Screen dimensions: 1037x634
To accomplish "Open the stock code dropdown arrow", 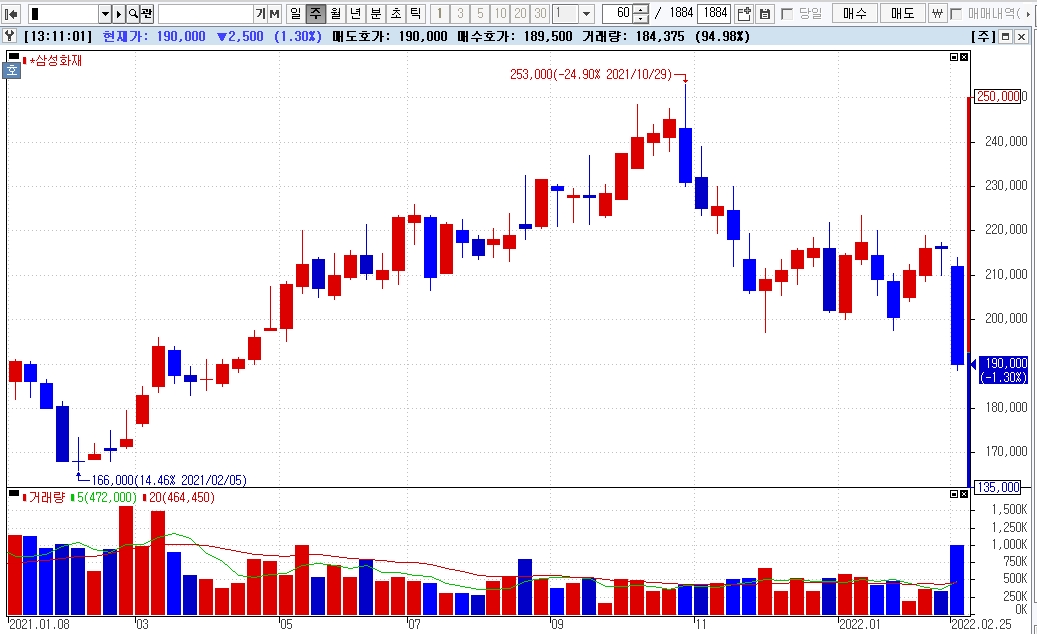I will point(105,14).
